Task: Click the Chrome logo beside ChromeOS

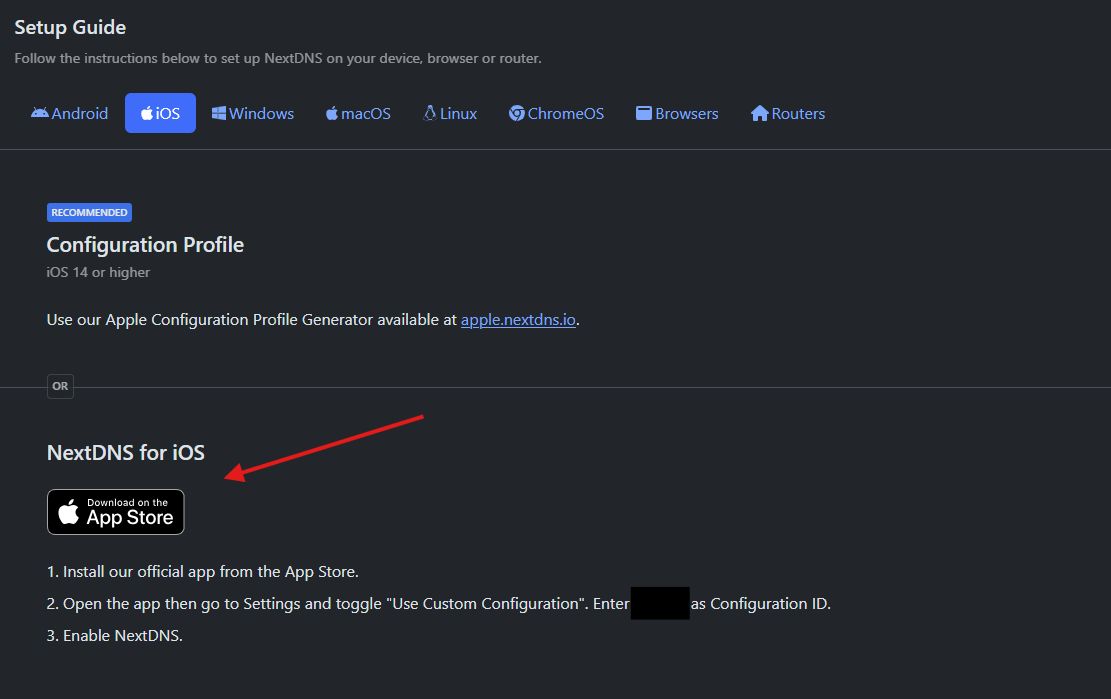Action: click(x=517, y=113)
